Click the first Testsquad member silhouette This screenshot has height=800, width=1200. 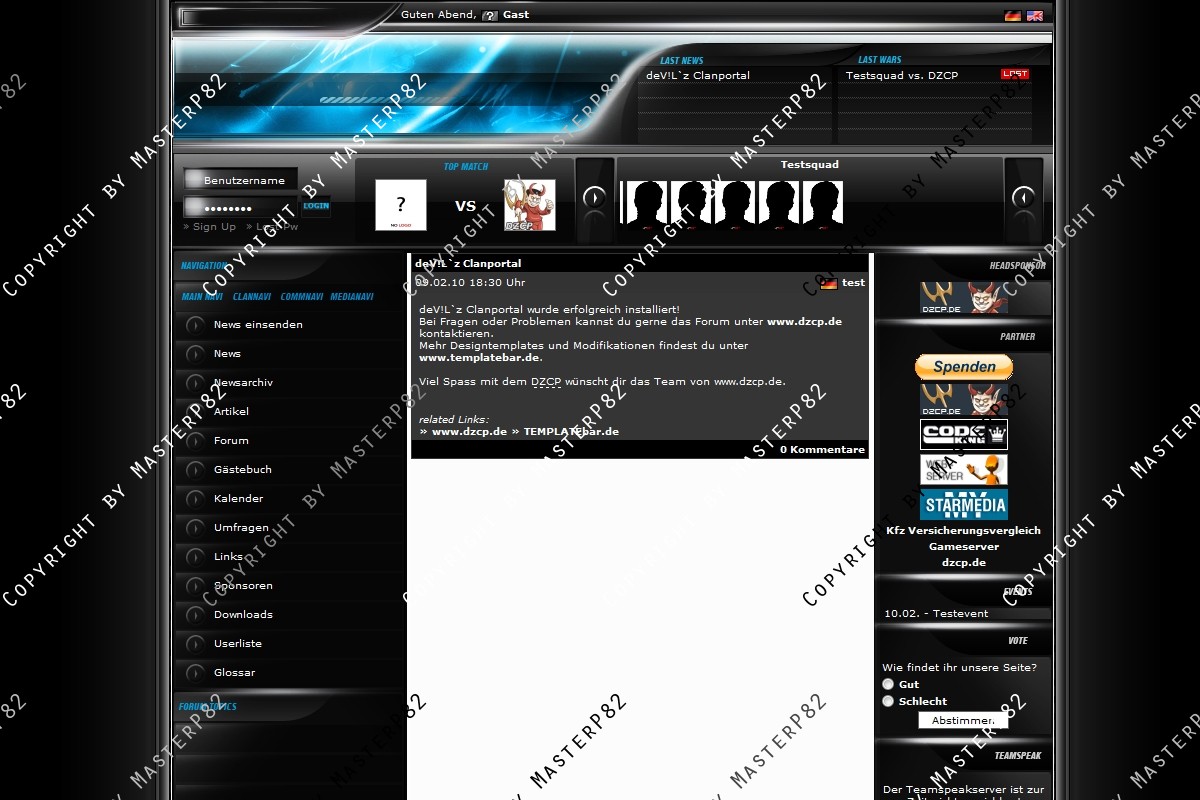645,204
